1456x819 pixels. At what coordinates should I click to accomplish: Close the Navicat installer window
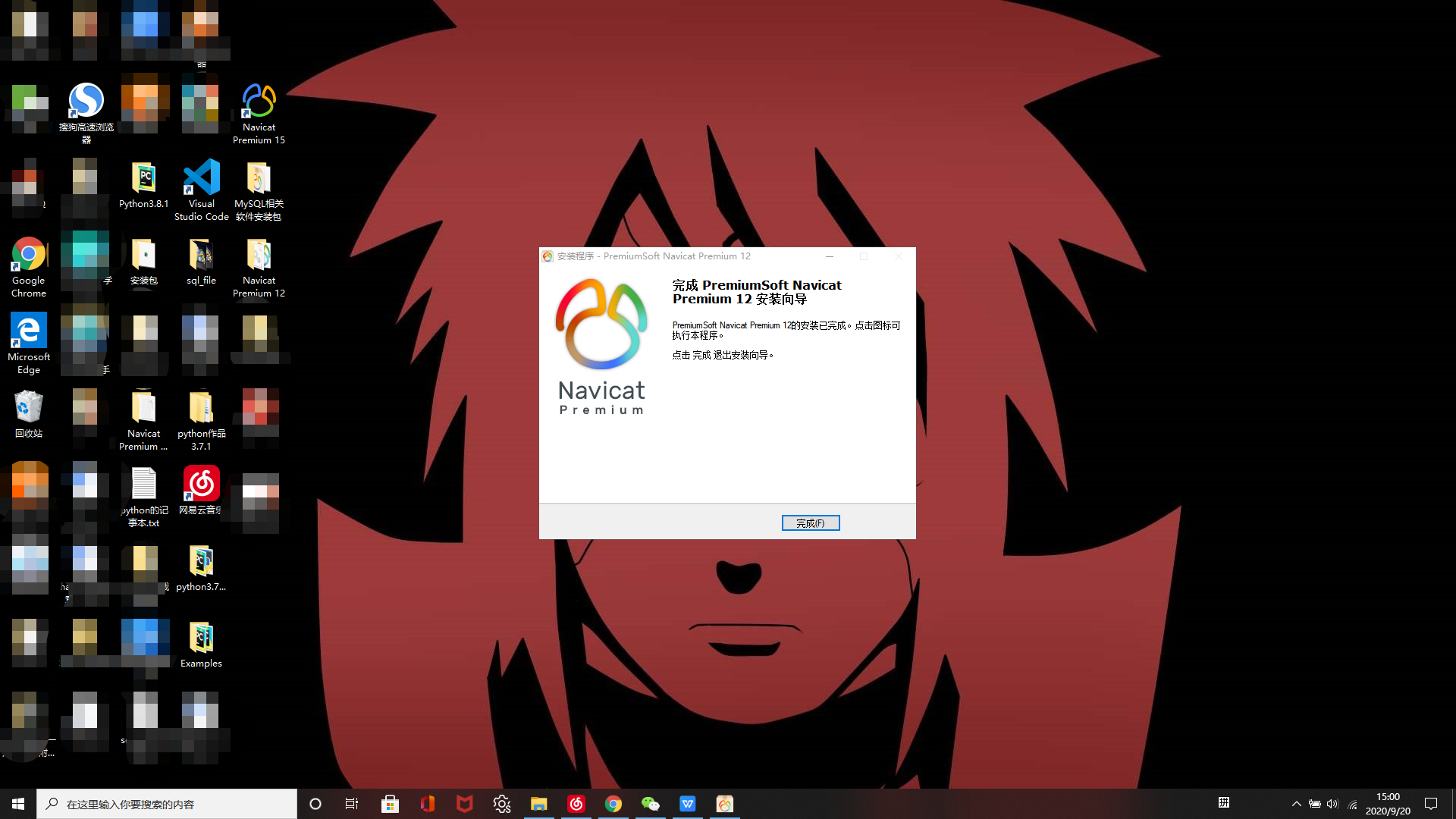coord(899,256)
